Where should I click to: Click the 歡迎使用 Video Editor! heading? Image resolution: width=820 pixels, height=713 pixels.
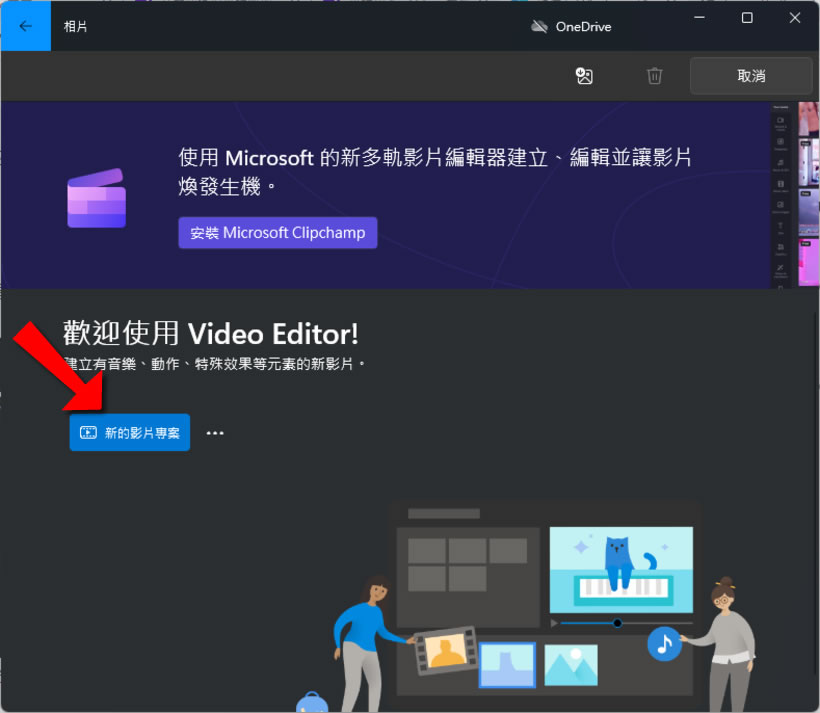[x=211, y=333]
